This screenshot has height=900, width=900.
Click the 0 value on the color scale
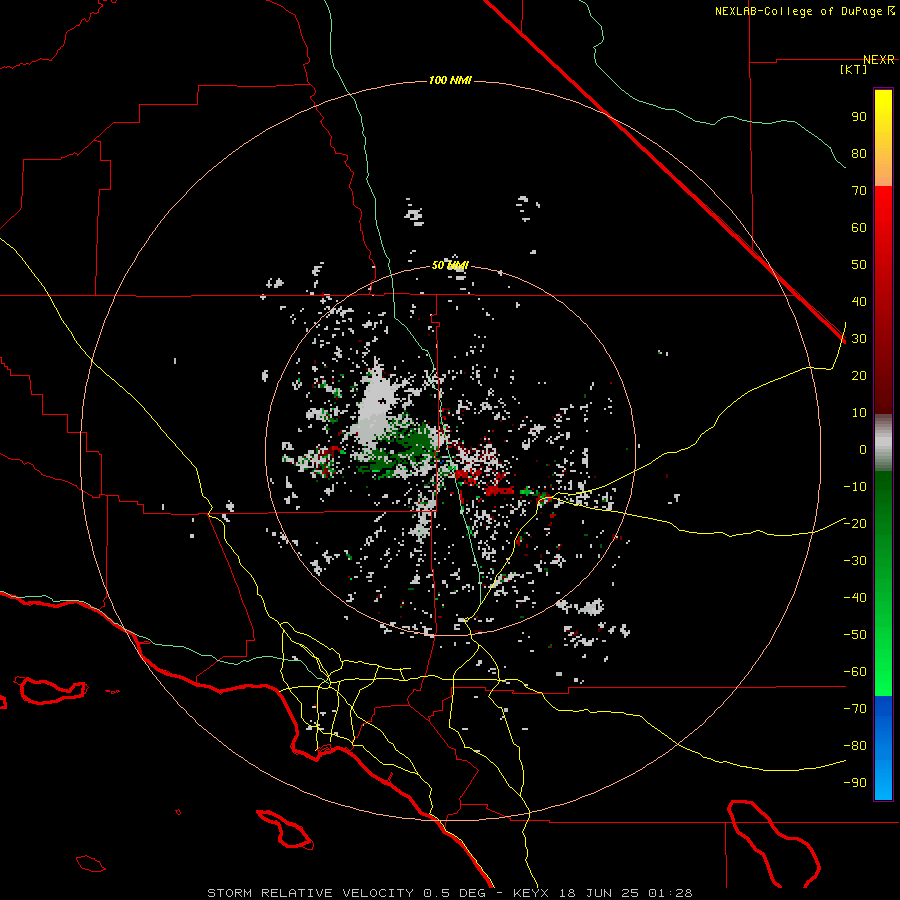[863, 450]
